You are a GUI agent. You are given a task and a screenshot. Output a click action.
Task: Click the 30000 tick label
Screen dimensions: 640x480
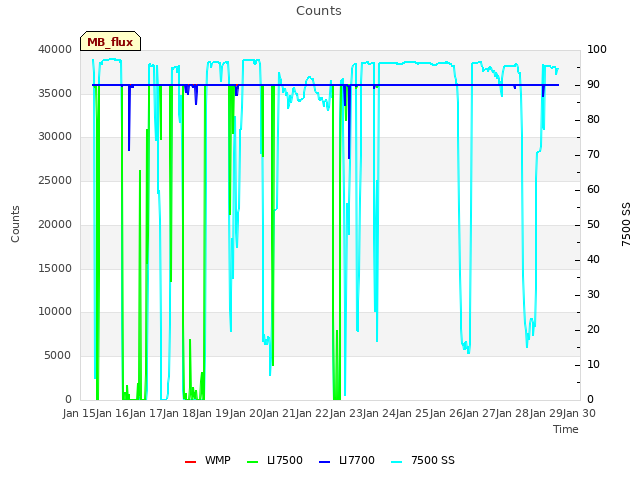[x=55, y=137]
